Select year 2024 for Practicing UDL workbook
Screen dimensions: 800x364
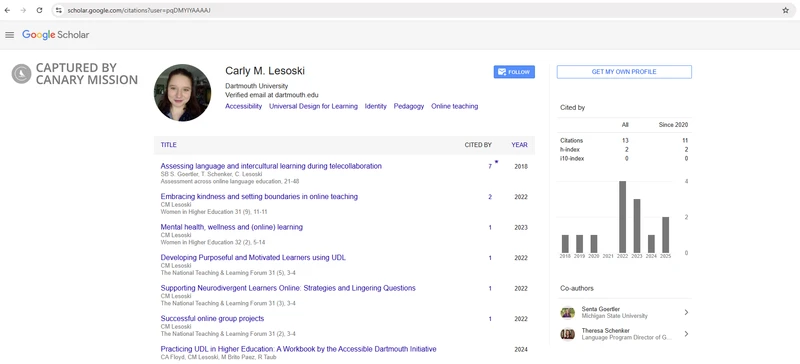tap(521, 350)
